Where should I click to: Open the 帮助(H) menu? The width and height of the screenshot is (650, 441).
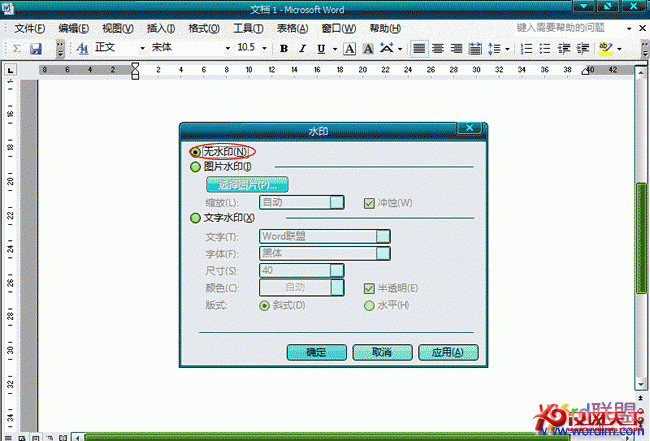[385, 28]
